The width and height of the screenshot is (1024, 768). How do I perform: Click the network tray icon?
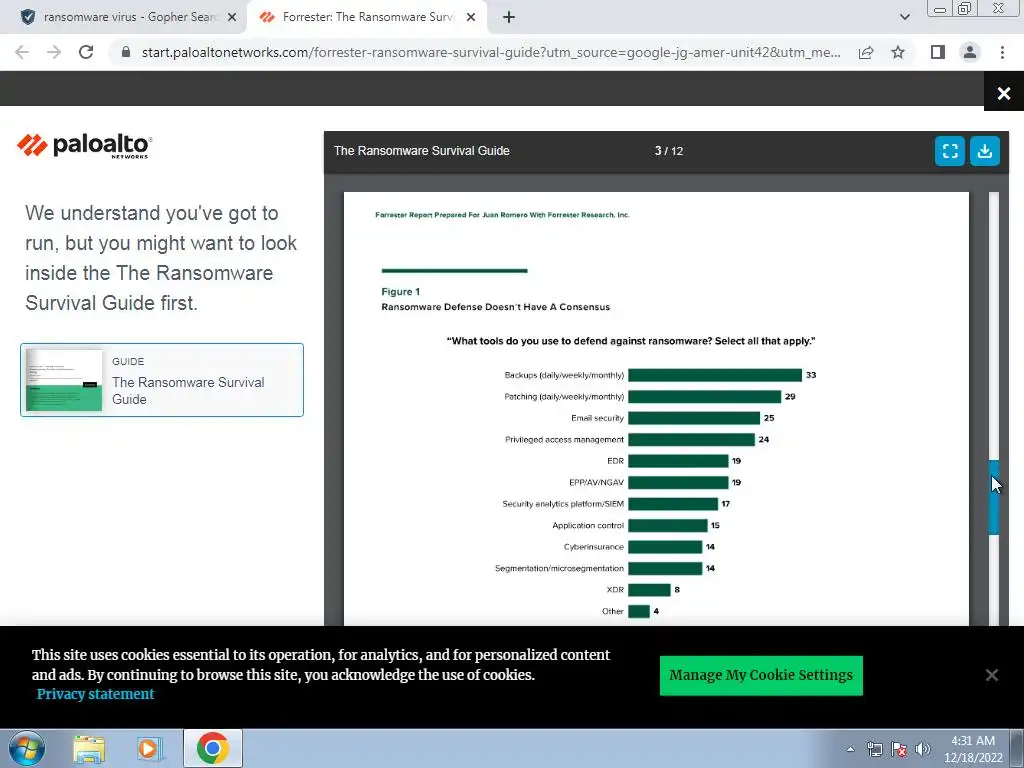tap(874, 749)
